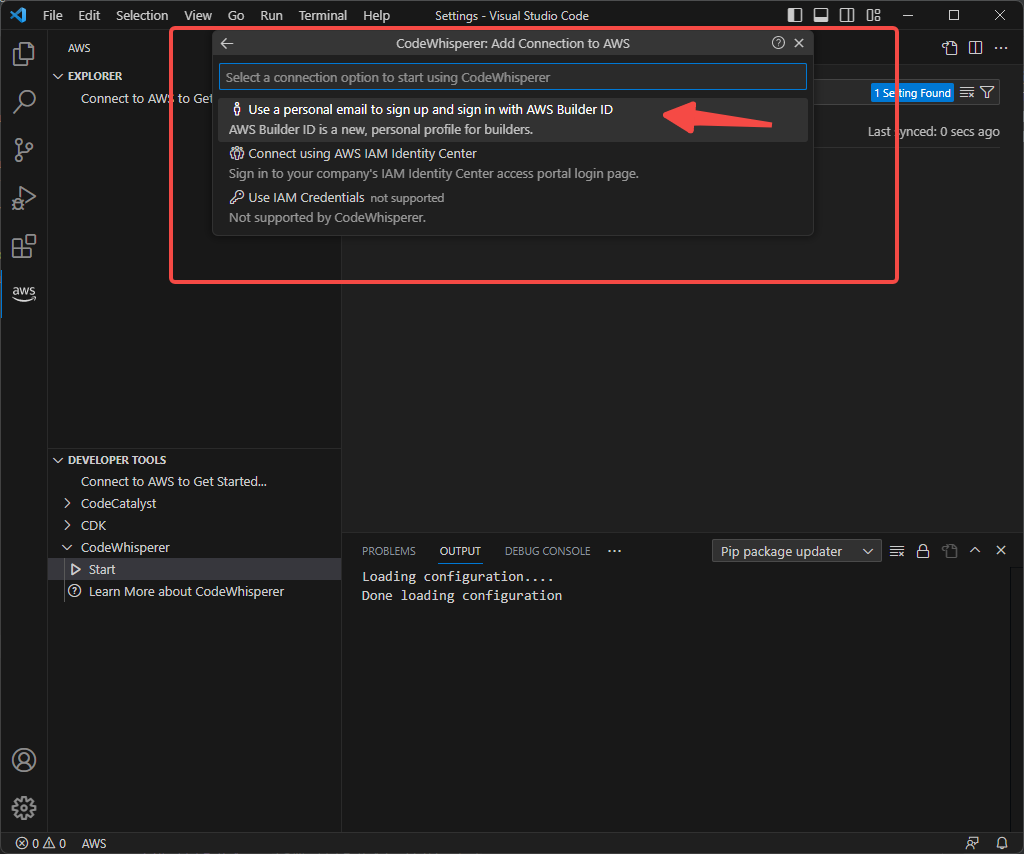Focus the connection option search field
Screen dimensions: 1024x854
[x=513, y=77]
